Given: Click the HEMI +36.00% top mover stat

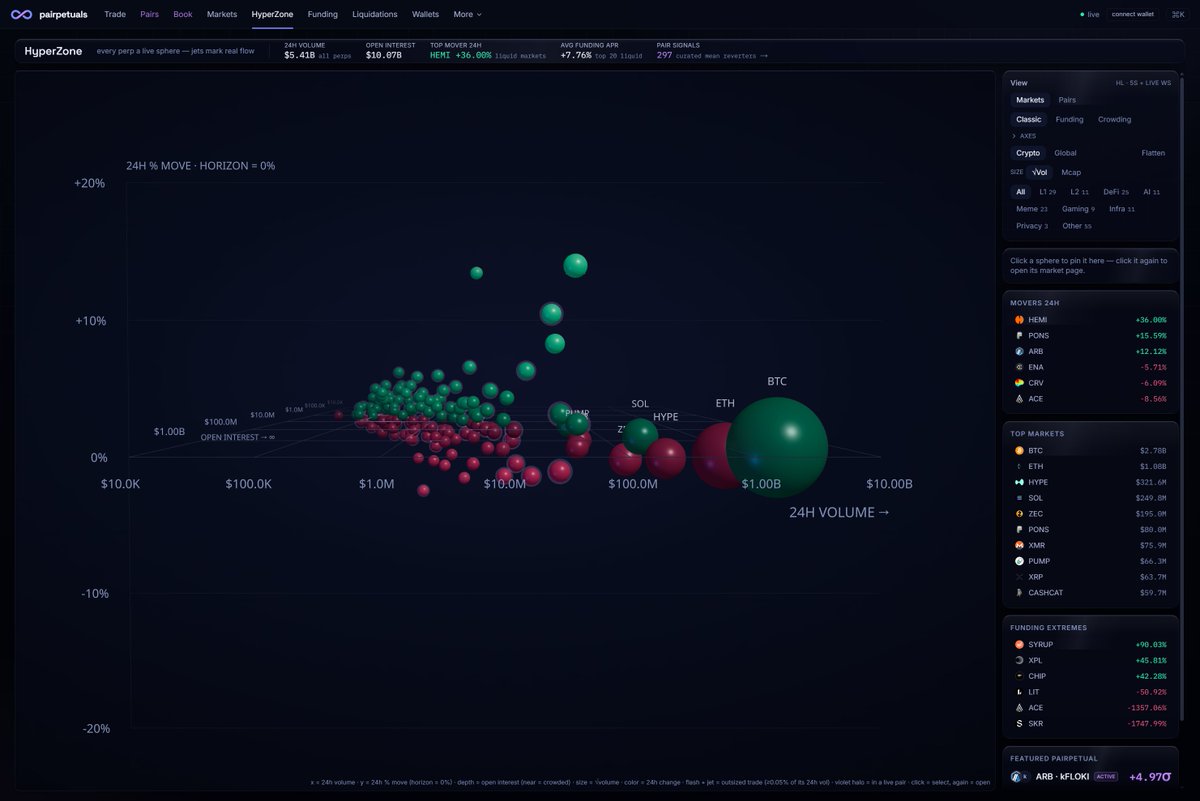Looking at the screenshot, I should click(x=460, y=56).
